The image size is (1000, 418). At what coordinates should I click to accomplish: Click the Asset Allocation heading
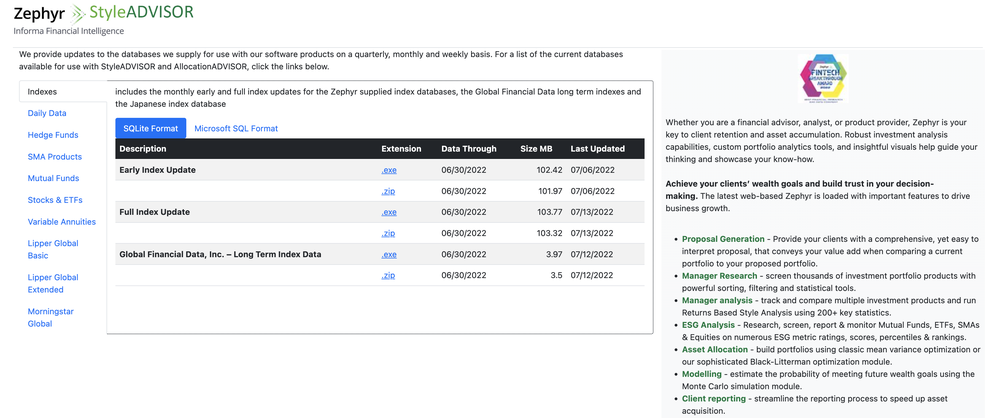(x=715, y=350)
